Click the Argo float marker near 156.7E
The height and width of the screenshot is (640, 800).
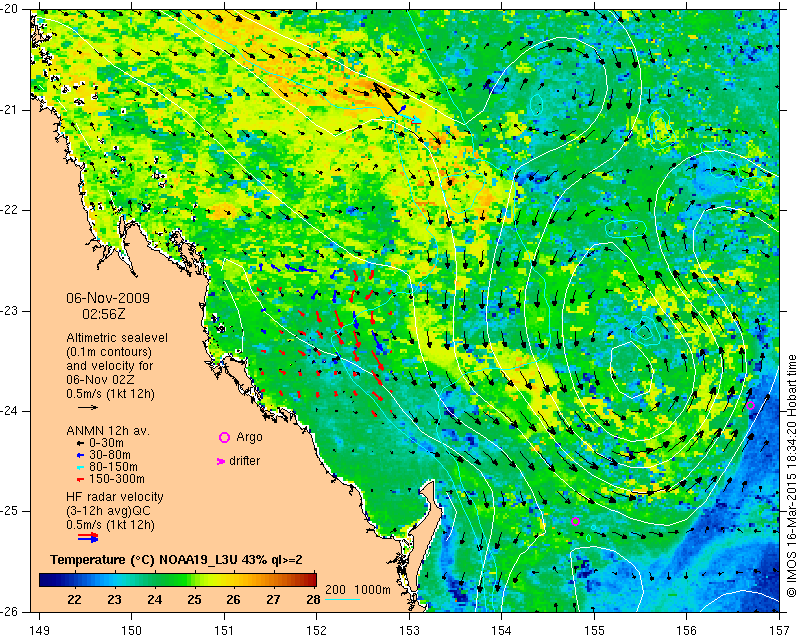[x=750, y=406]
